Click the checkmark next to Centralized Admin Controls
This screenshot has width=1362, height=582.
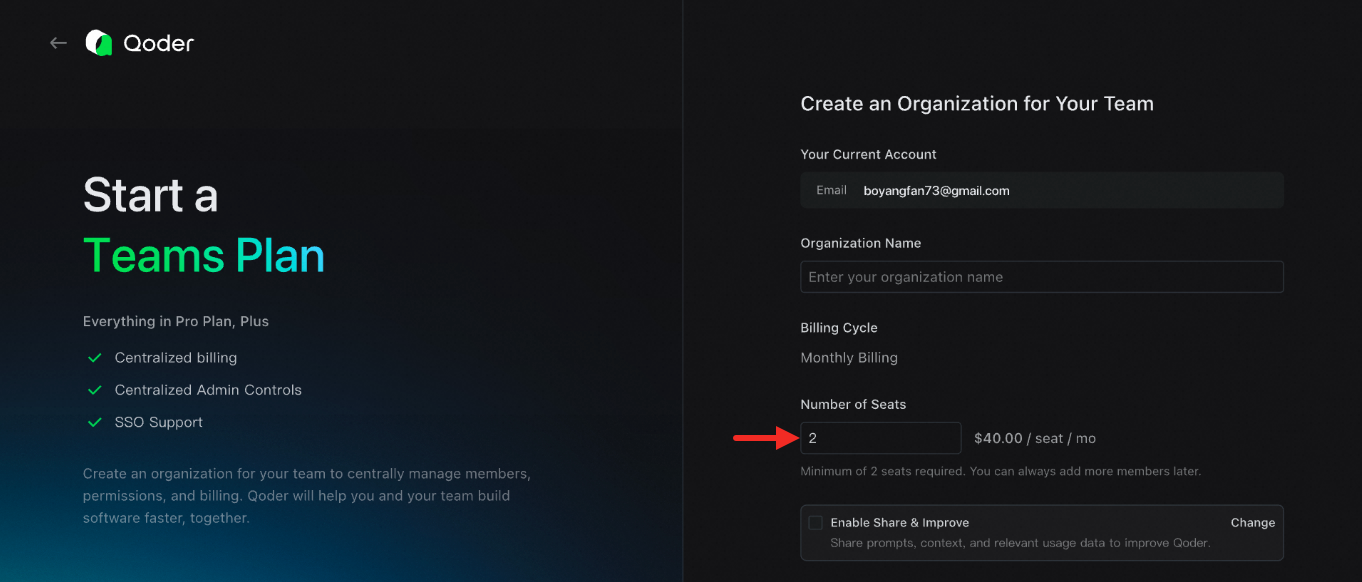click(x=95, y=390)
